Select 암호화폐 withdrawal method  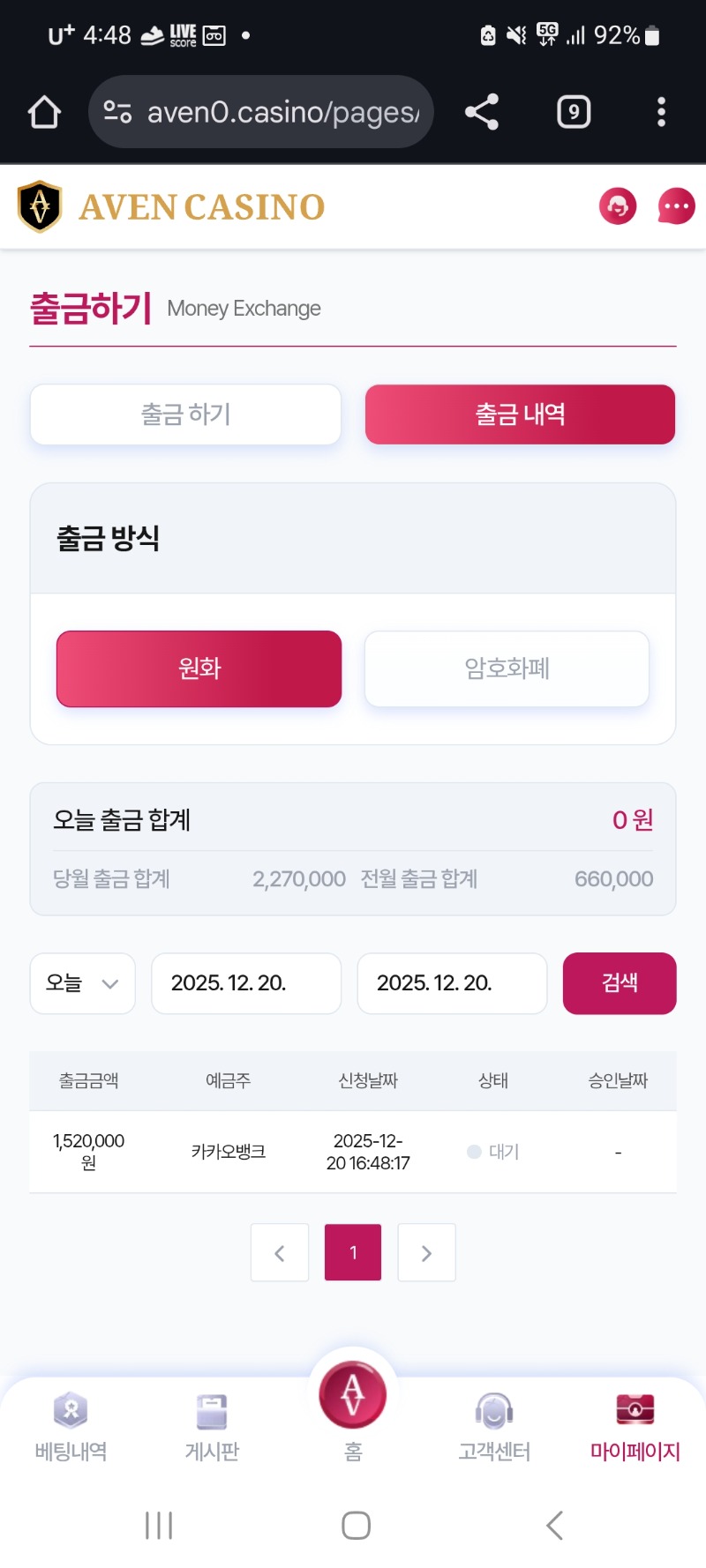pyautogui.click(x=507, y=668)
